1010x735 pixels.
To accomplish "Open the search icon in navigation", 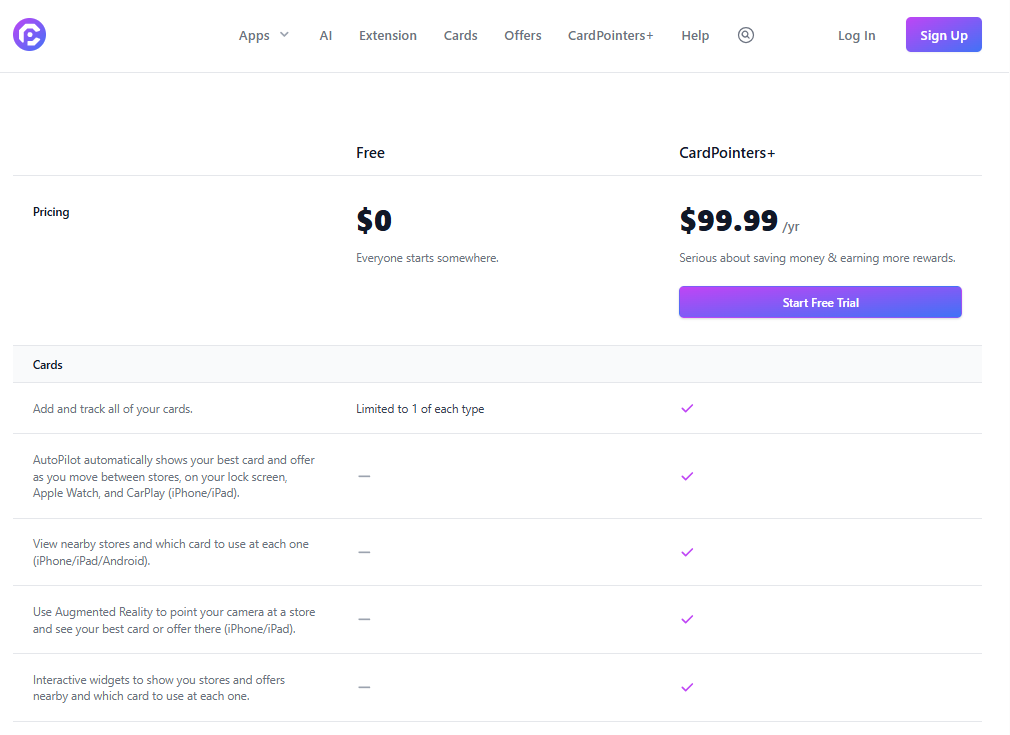I will [x=746, y=35].
